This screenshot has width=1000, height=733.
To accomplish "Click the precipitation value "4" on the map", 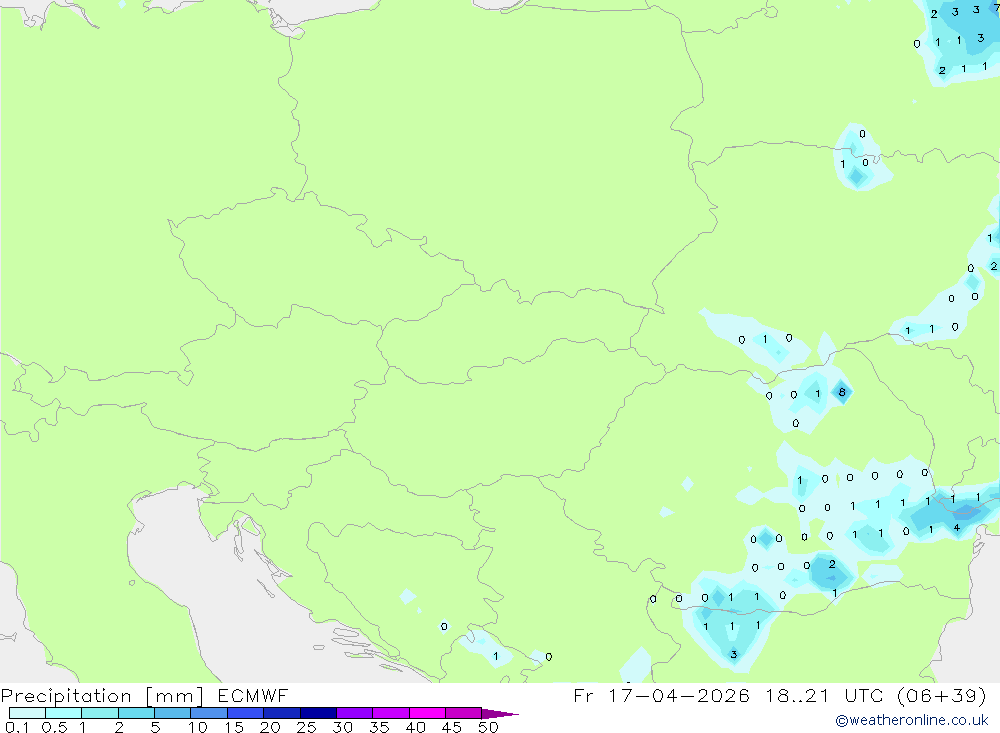I will point(957,528).
